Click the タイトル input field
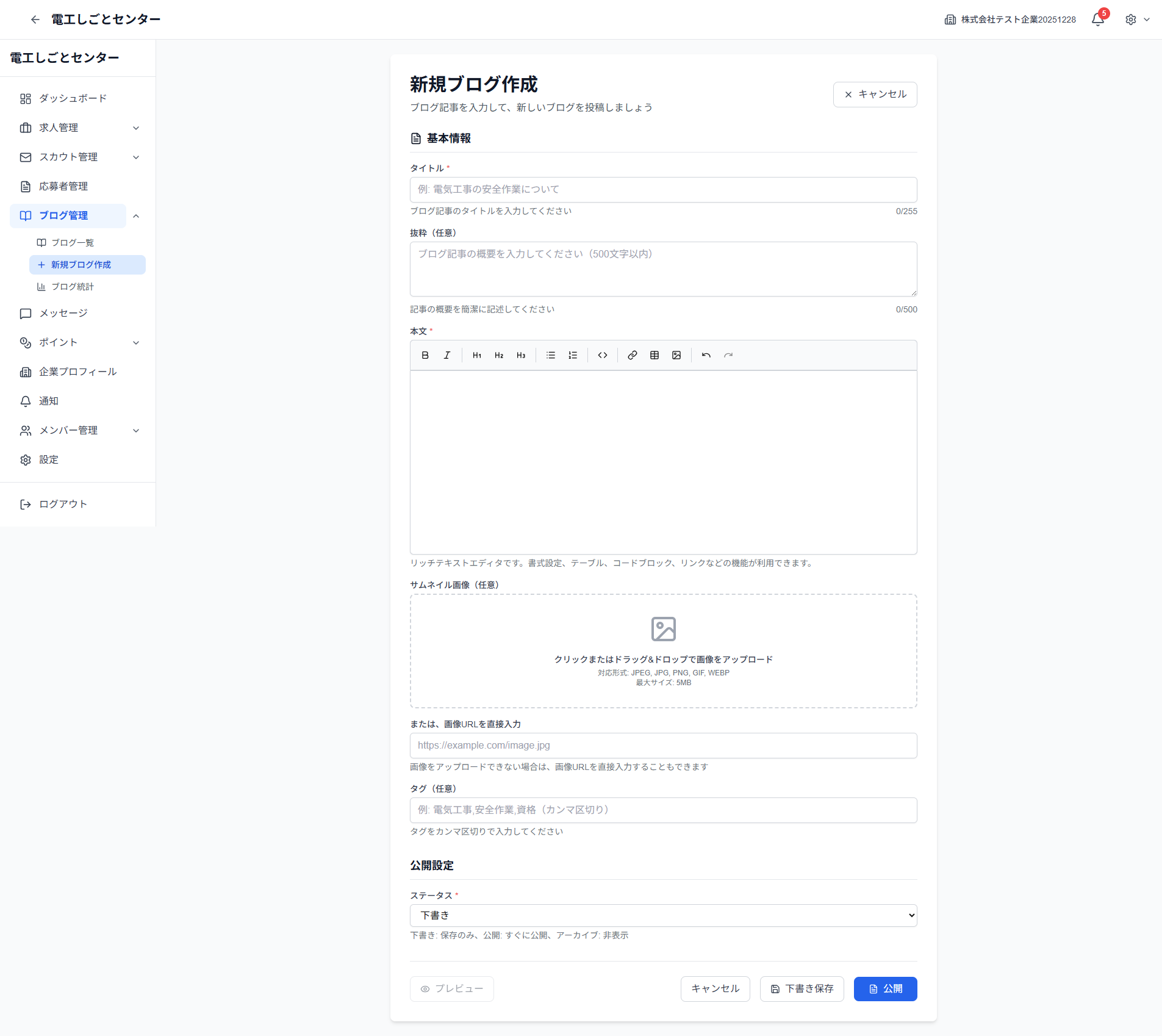 663,190
